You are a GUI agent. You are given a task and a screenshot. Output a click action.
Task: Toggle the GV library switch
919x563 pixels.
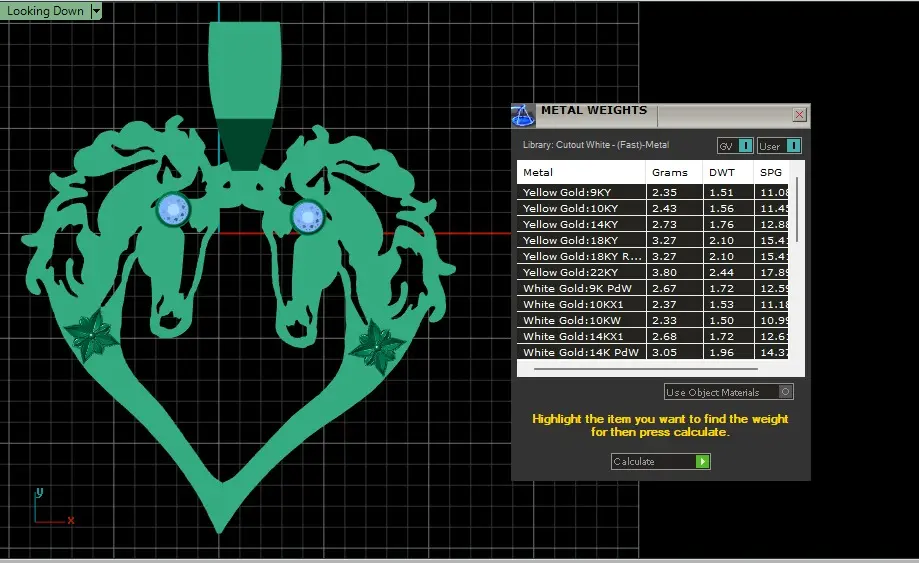pyautogui.click(x=735, y=146)
